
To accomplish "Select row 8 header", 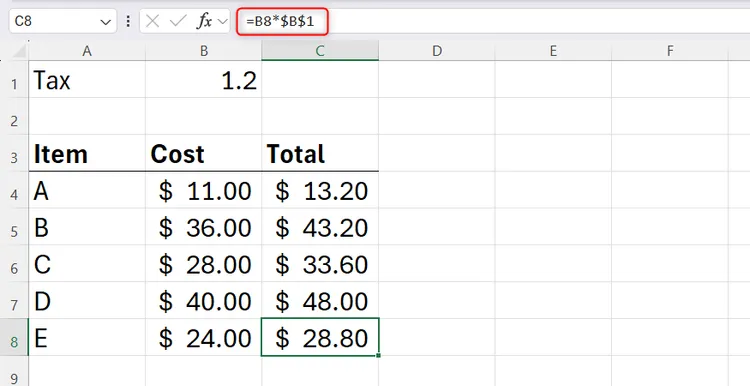I will pos(14,337).
